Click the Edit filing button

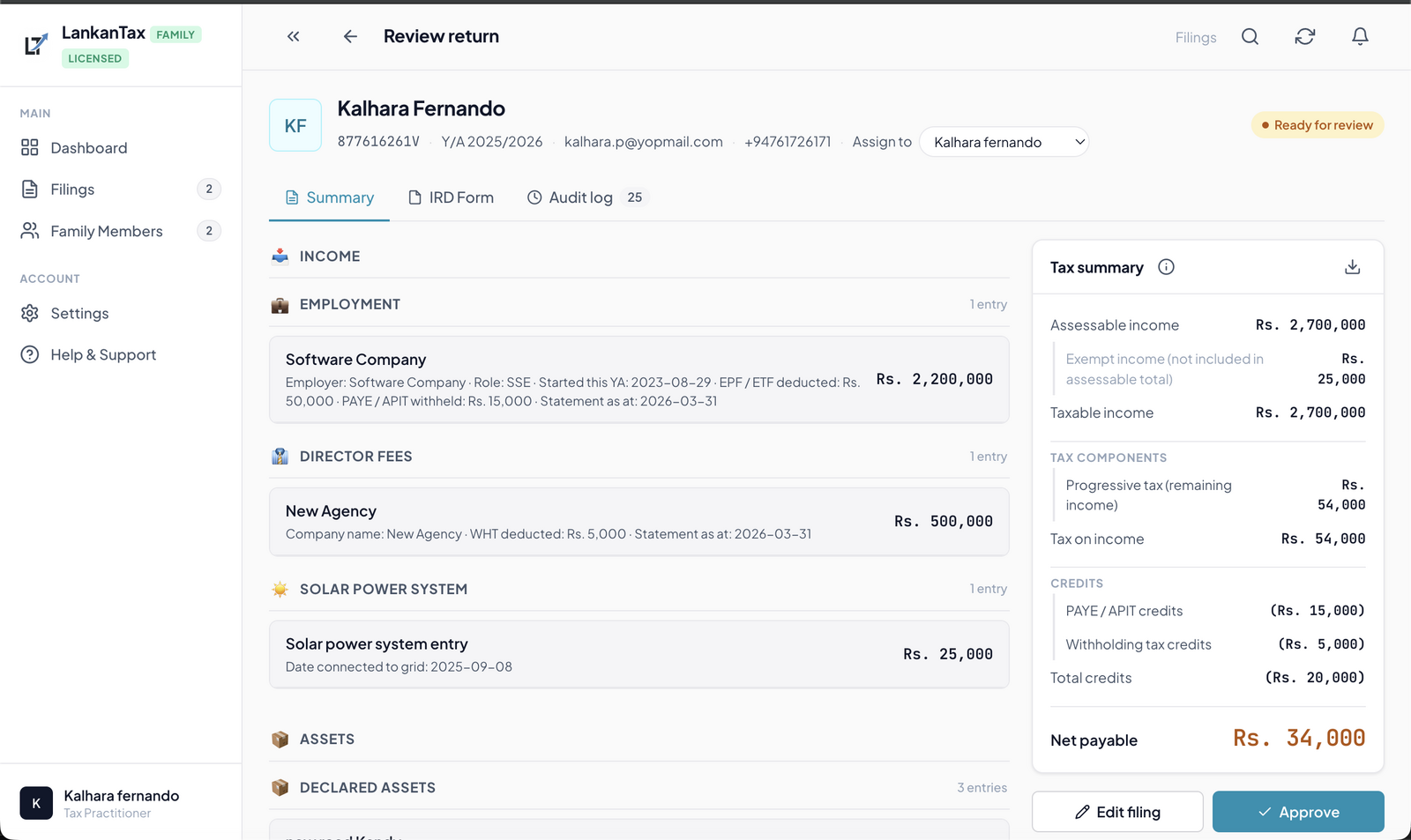pyautogui.click(x=1117, y=812)
